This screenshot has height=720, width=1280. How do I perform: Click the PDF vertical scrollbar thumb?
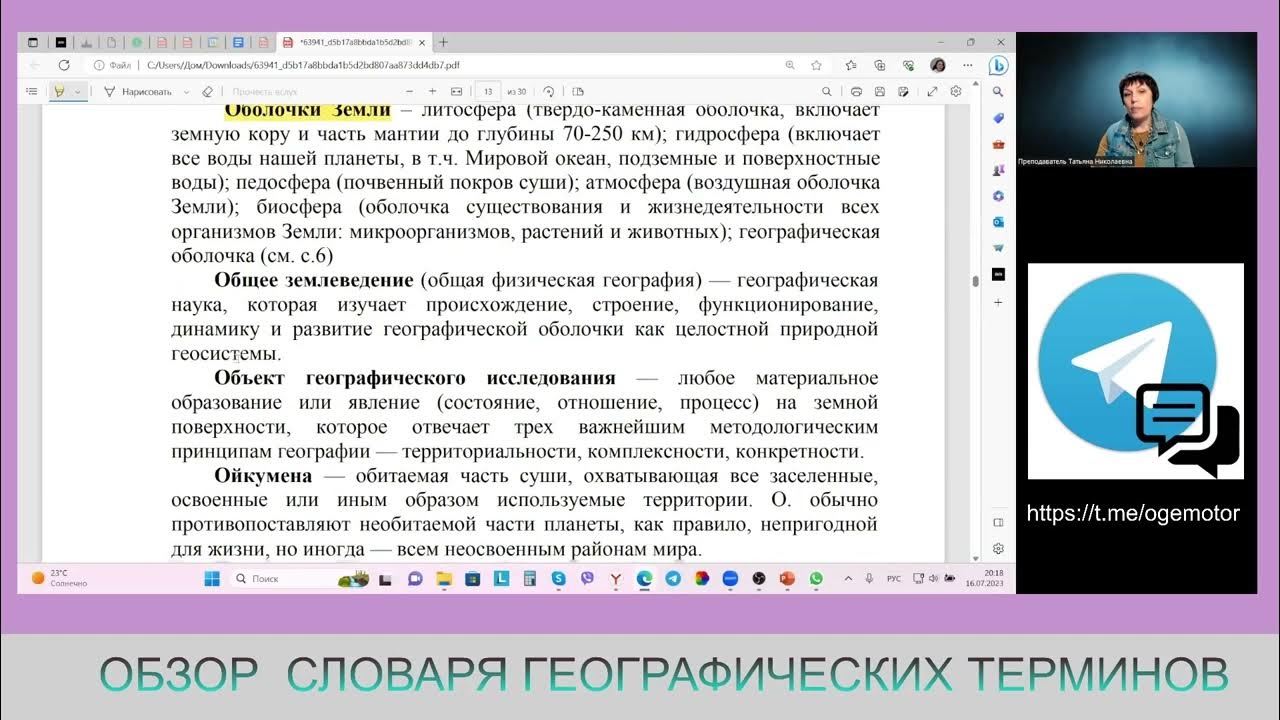click(x=975, y=281)
